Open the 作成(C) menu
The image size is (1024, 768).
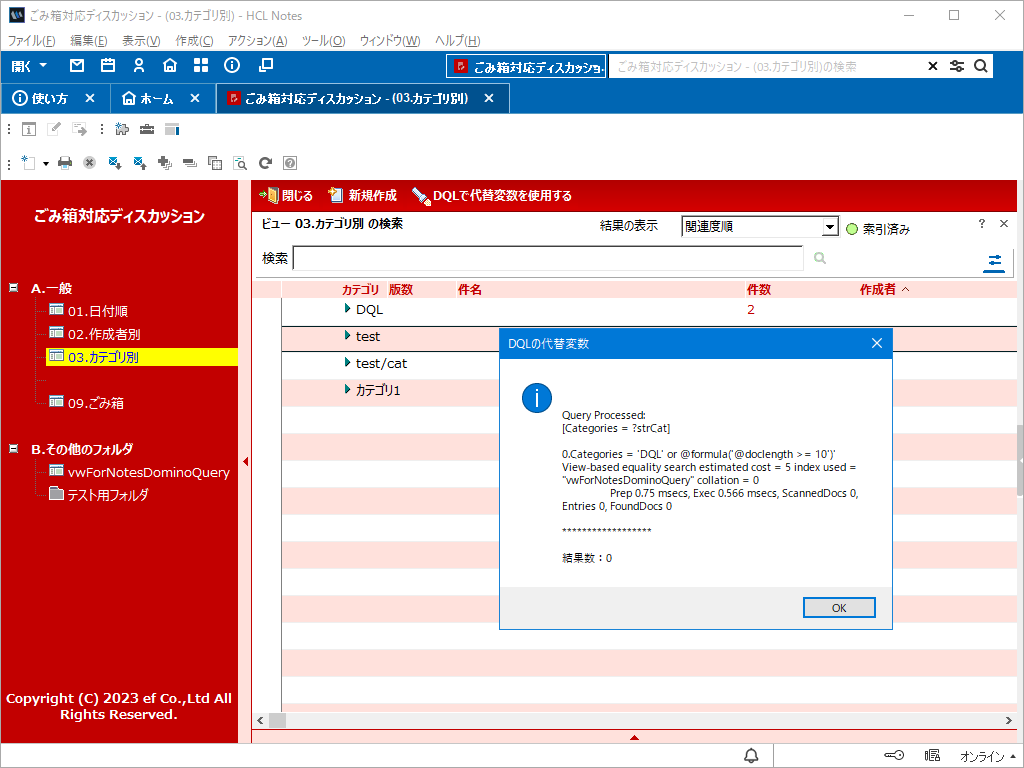194,41
